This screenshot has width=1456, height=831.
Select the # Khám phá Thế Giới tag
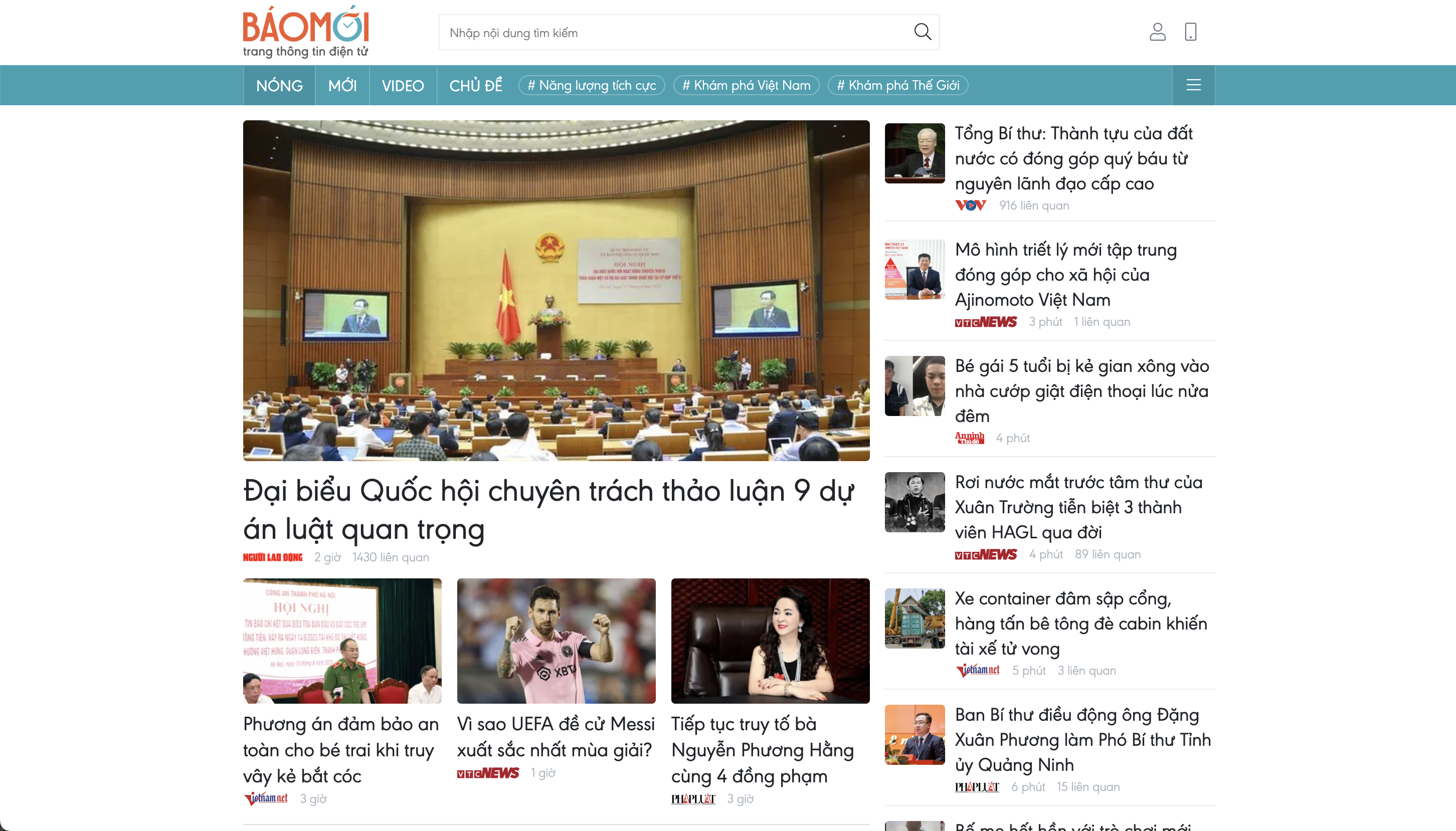(x=897, y=86)
